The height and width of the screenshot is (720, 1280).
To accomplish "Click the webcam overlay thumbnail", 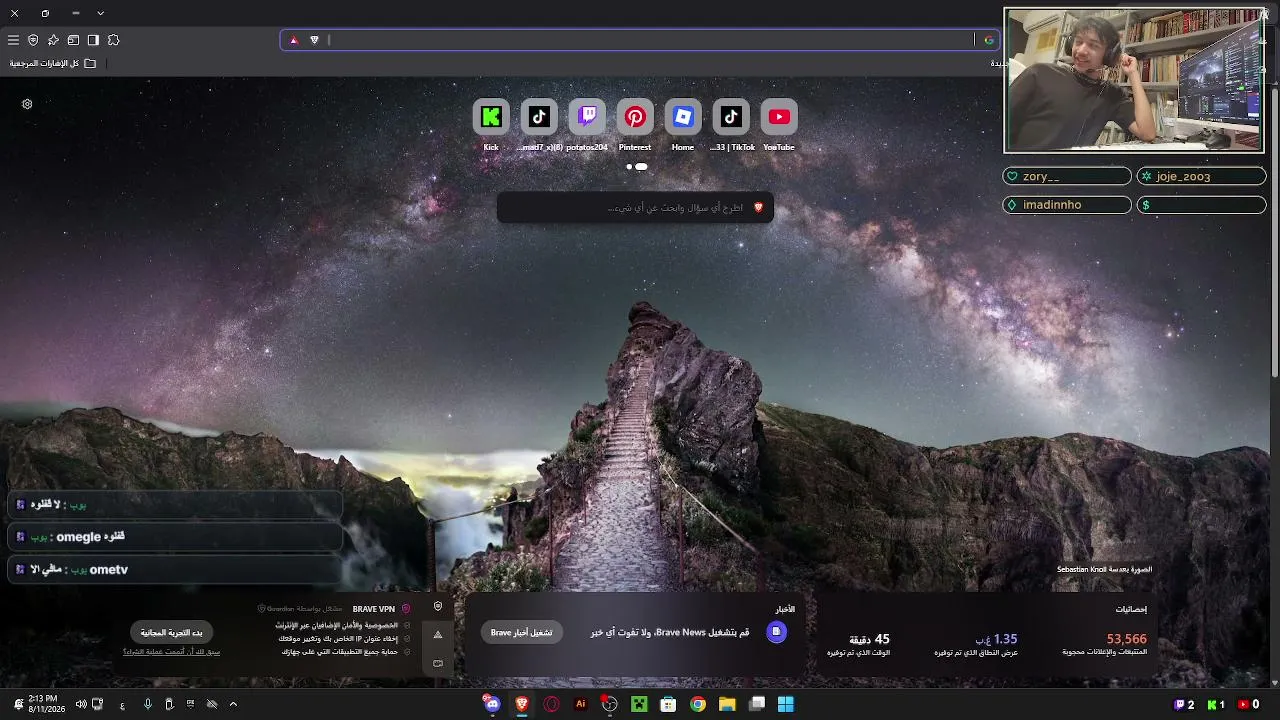I will point(1134,81).
